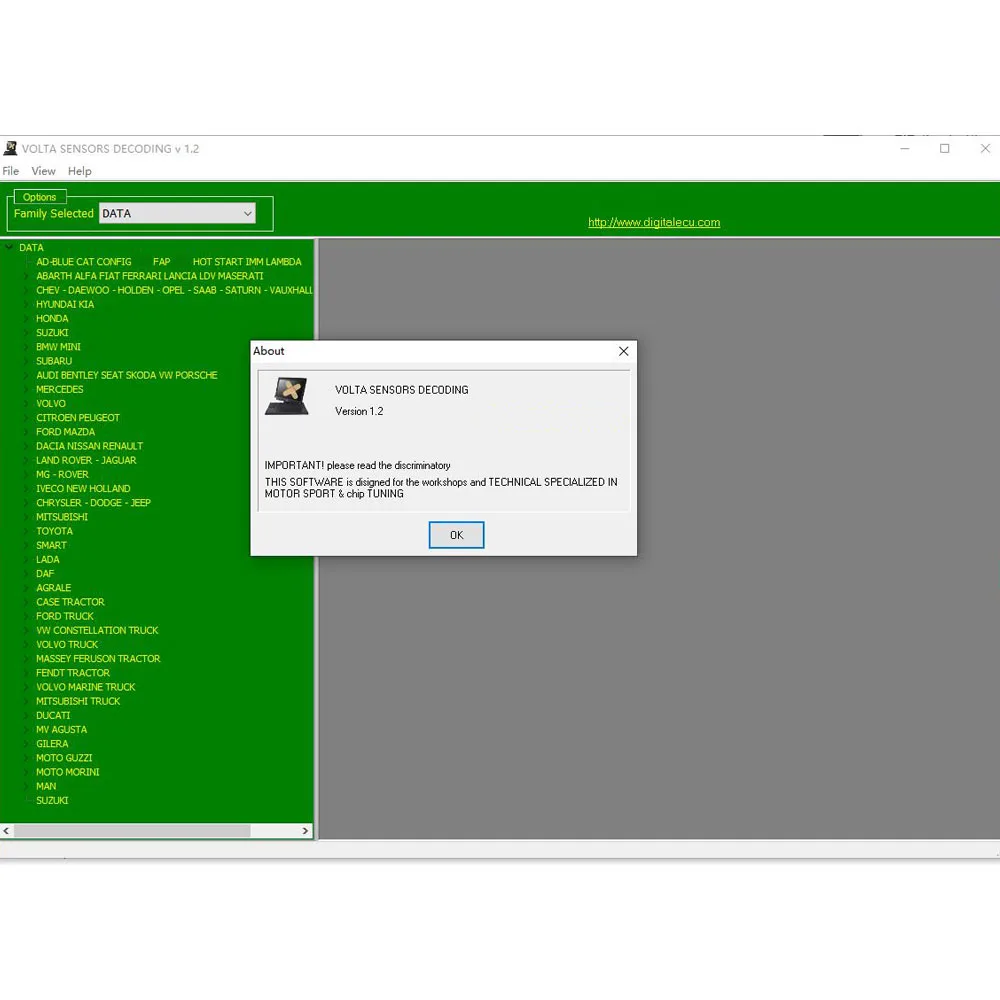Select MITSUBISHI TRUCK tree item

pyautogui.click(x=78, y=701)
